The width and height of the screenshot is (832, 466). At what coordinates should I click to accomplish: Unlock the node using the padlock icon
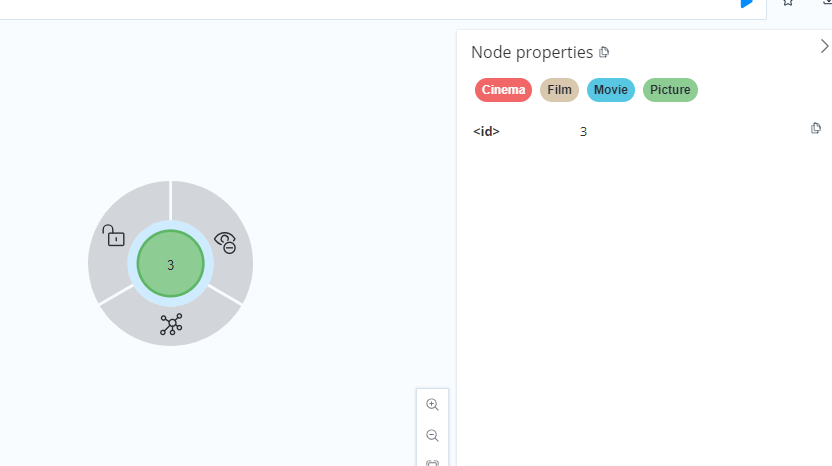click(113, 236)
